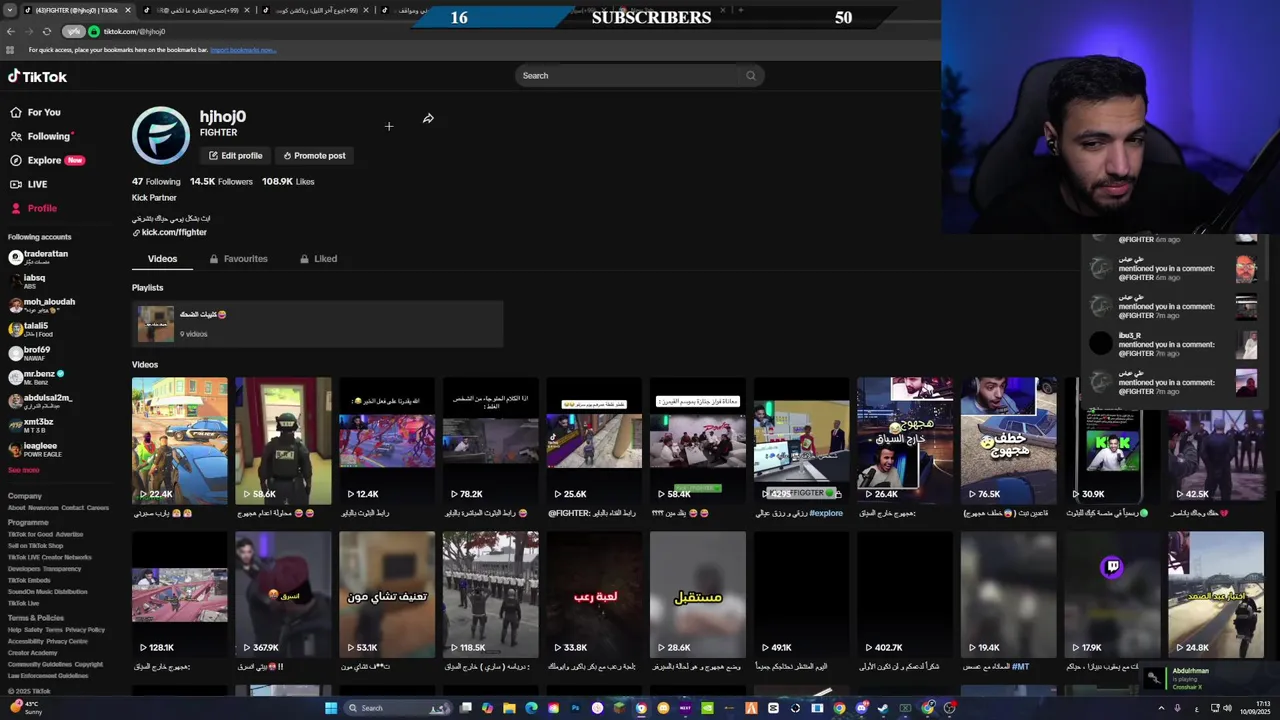Click the Company footer heading

point(25,496)
